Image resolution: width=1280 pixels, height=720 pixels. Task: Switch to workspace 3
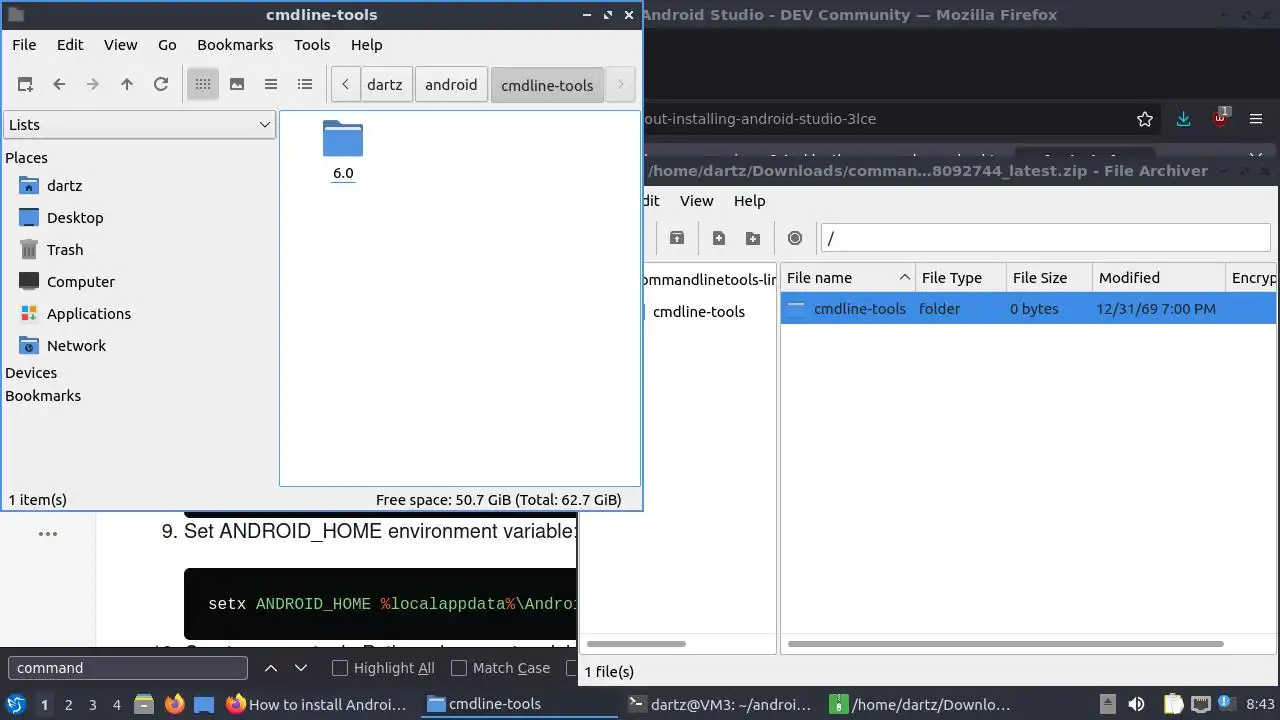(x=93, y=705)
